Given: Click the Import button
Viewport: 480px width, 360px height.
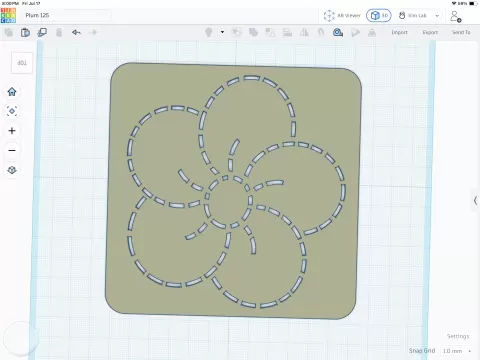Looking at the screenshot, I should pos(399,32).
